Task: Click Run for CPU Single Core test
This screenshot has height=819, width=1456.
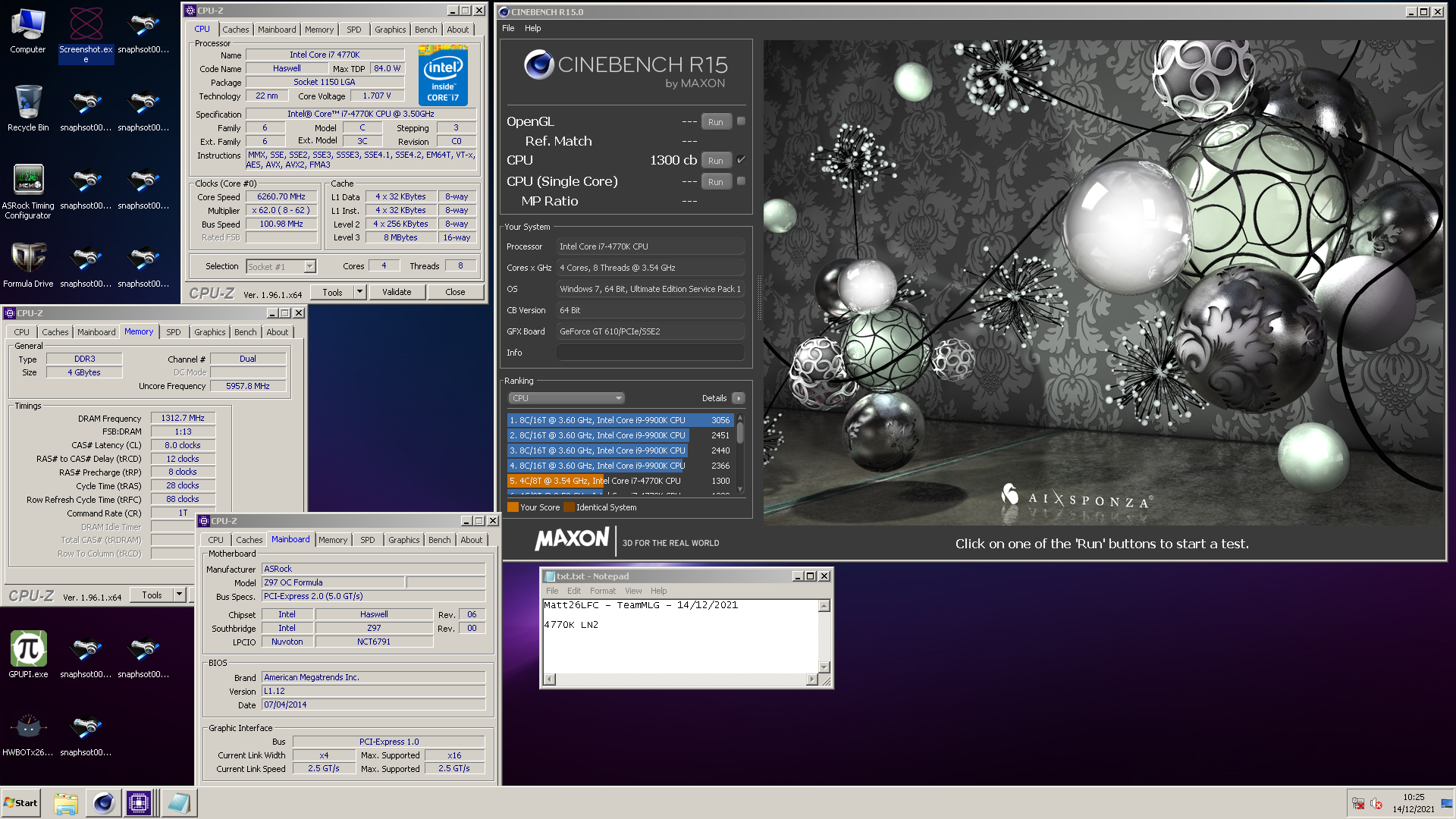Action: 716,182
